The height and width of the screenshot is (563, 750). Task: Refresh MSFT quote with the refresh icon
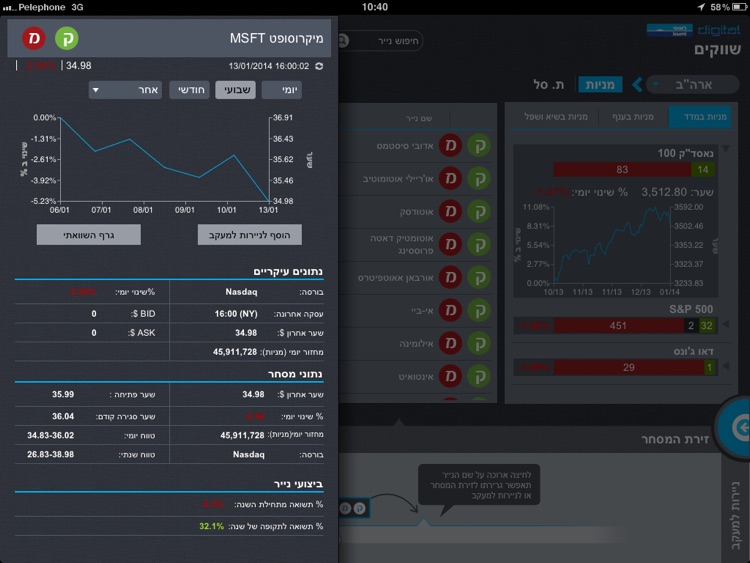[x=319, y=66]
